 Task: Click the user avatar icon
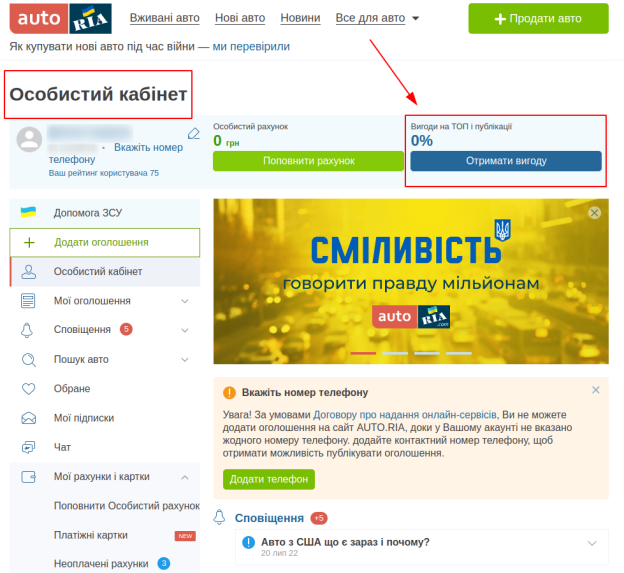coord(29,140)
